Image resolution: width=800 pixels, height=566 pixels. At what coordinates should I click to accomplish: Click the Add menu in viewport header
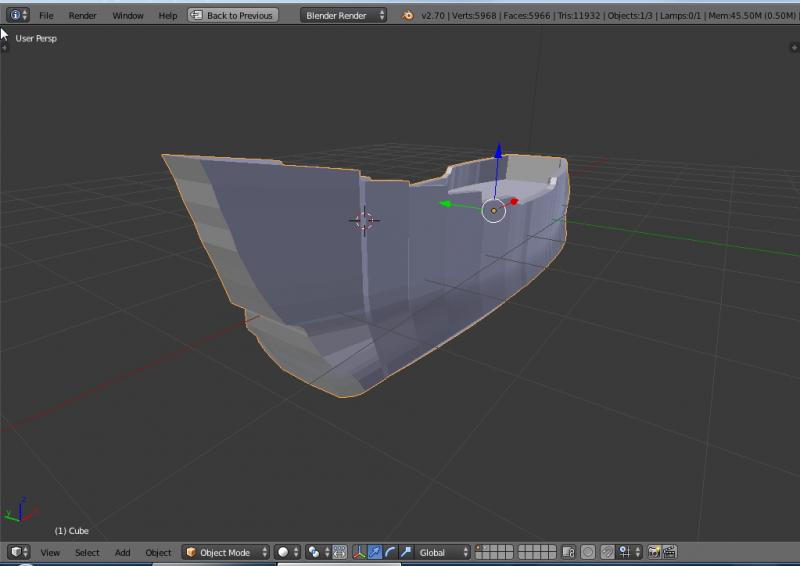point(122,552)
